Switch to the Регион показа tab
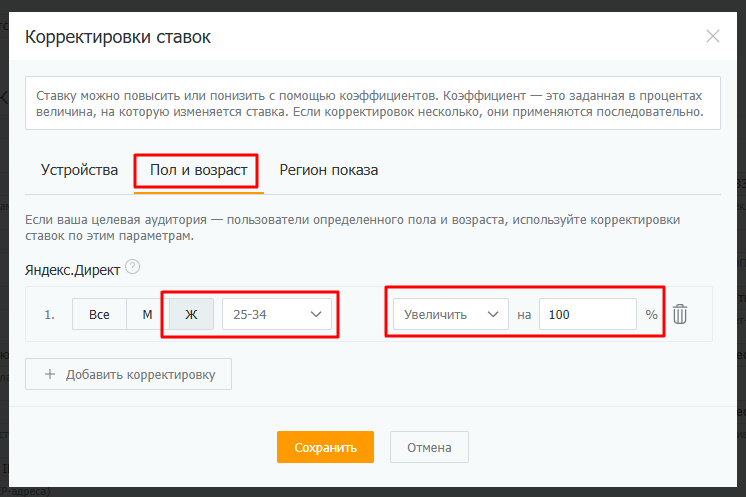This screenshot has width=746, height=497. [329, 170]
